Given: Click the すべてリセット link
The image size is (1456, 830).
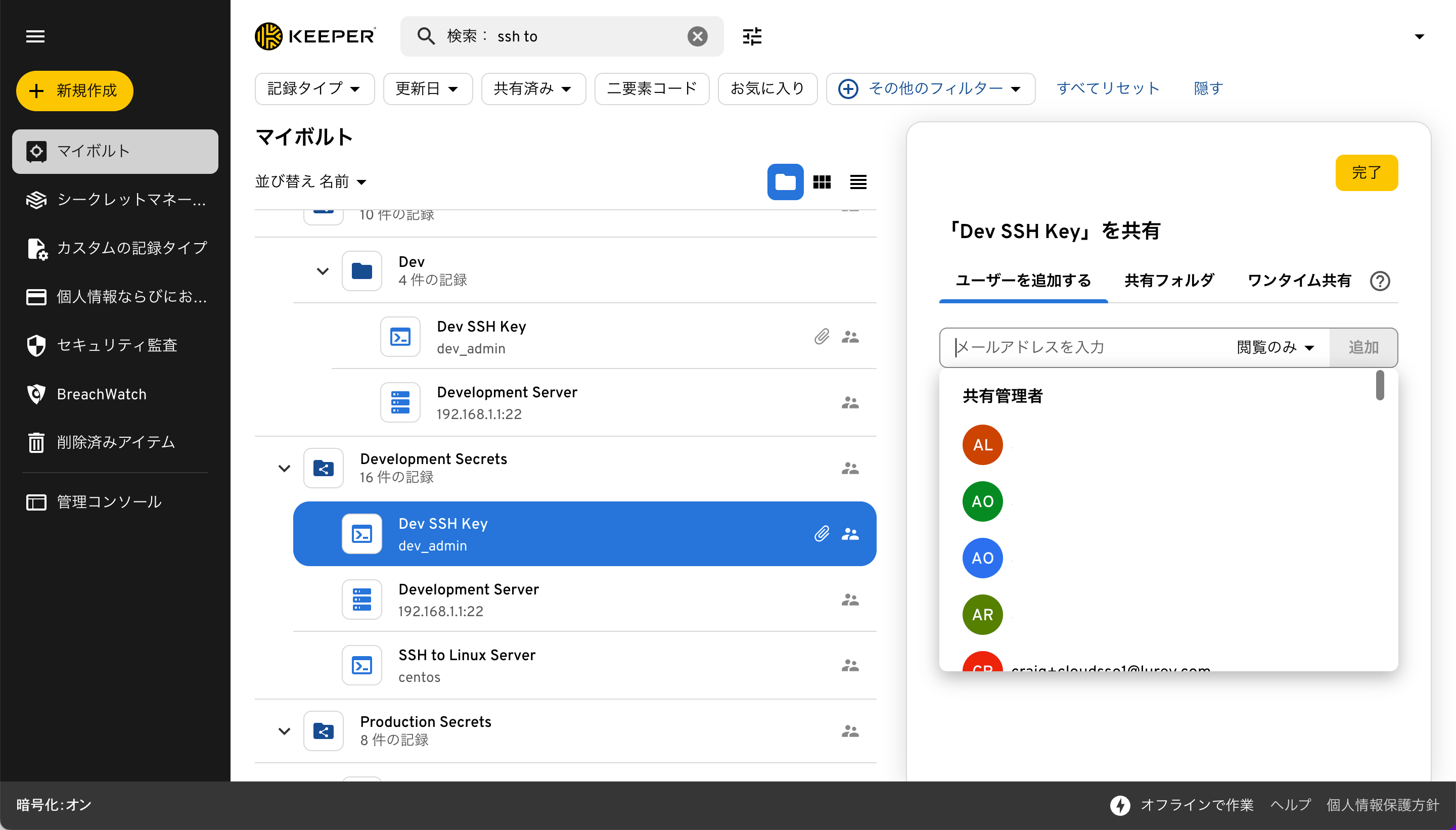Looking at the screenshot, I should tap(1108, 88).
